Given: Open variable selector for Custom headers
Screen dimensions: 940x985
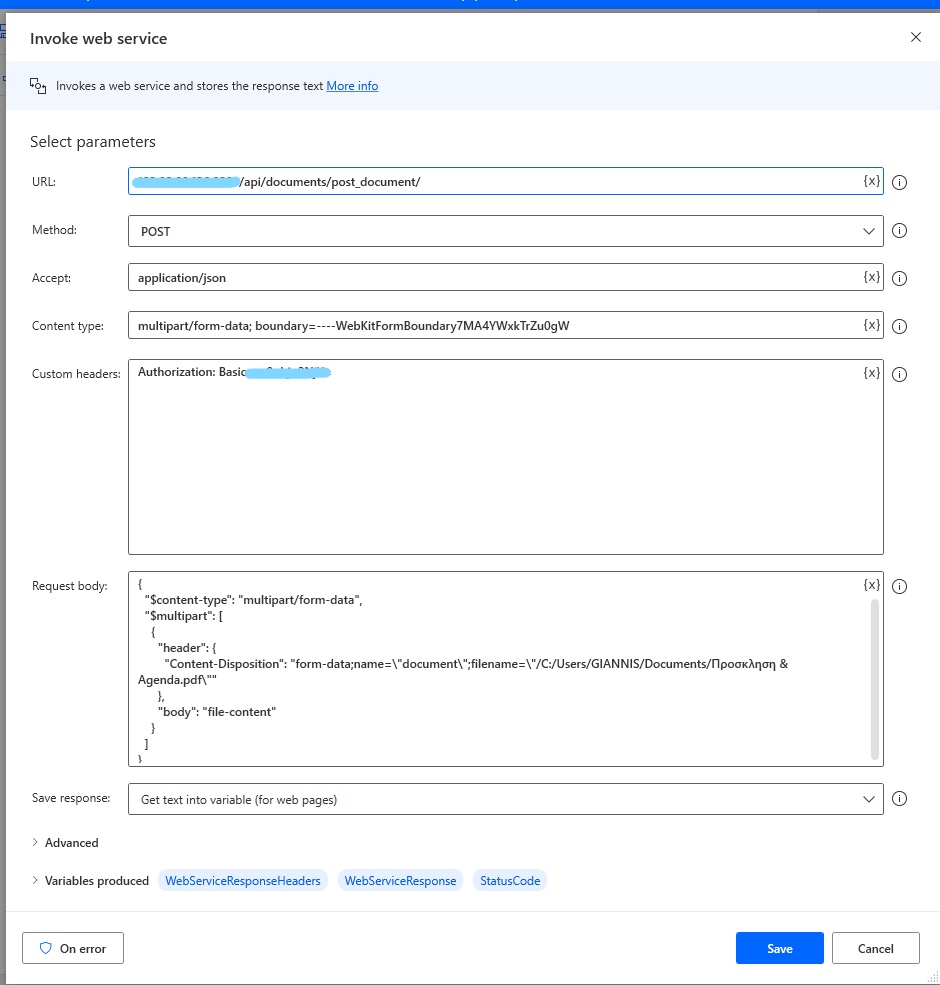Looking at the screenshot, I should click(x=872, y=372).
